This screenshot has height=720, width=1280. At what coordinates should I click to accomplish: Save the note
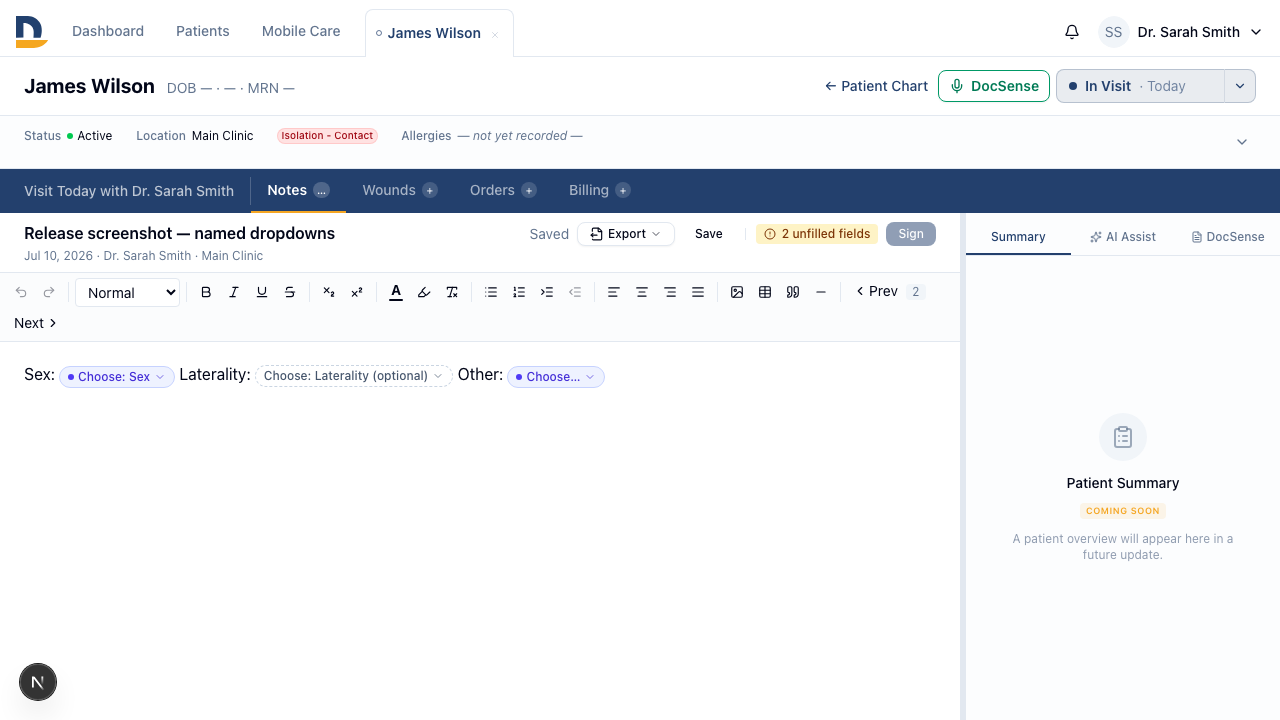pyautogui.click(x=709, y=234)
